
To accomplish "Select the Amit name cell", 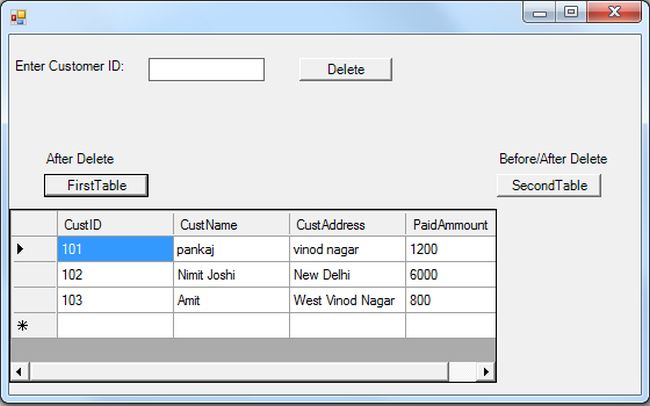I will 231,300.
